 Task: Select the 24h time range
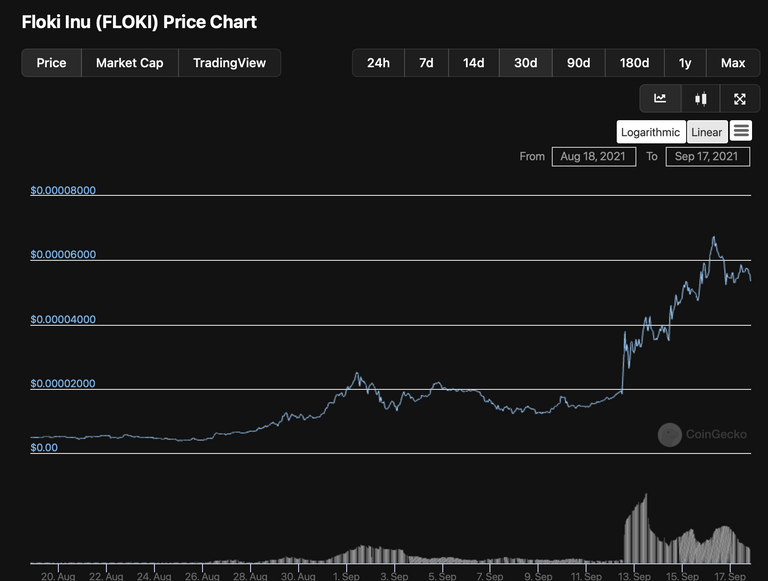(378, 63)
